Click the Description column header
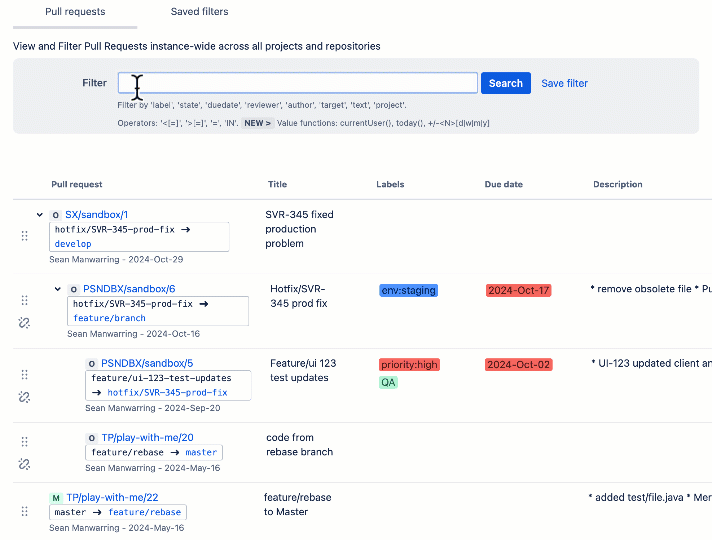Viewport: 712px width, 540px height. tap(618, 184)
